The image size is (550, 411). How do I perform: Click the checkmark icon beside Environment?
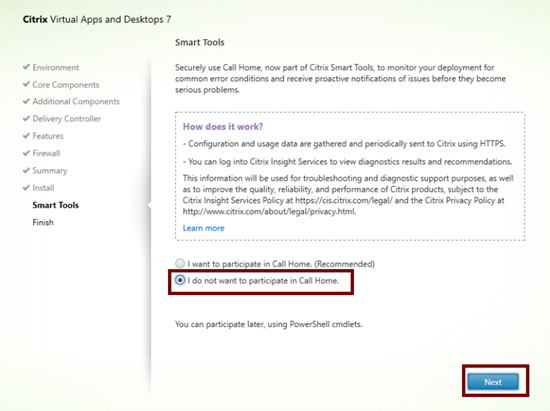pyautogui.click(x=26, y=67)
